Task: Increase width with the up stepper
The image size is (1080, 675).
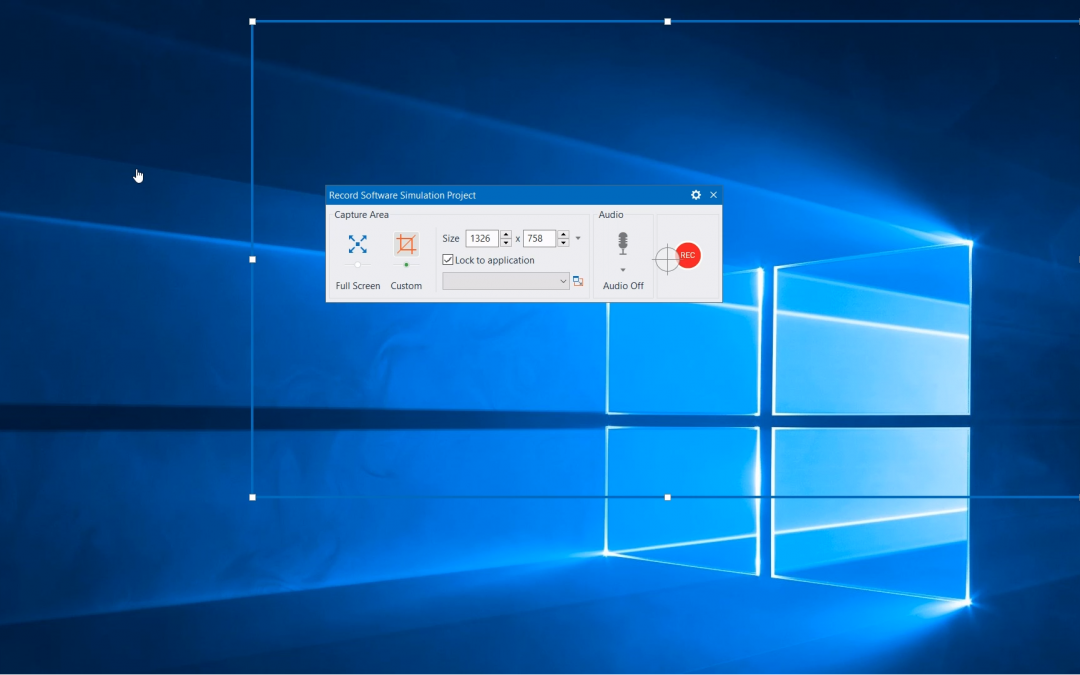Action: [x=506, y=234]
